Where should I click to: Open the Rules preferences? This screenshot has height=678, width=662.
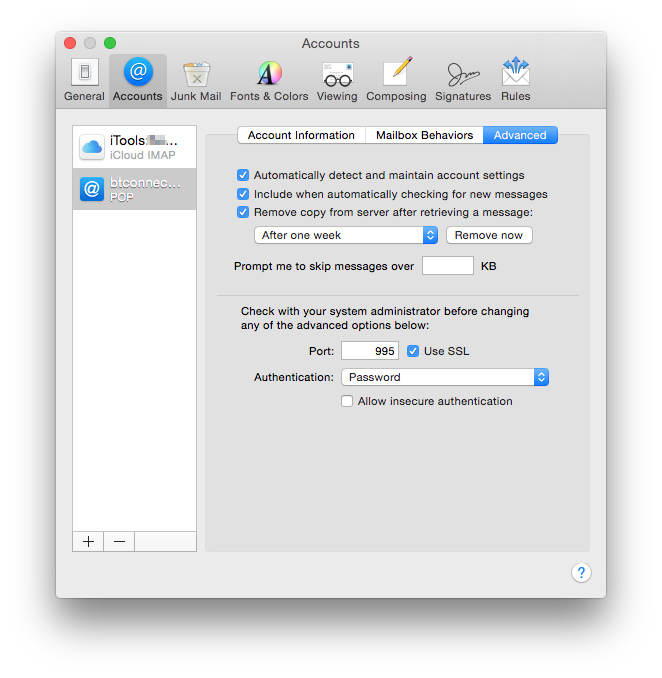[516, 80]
